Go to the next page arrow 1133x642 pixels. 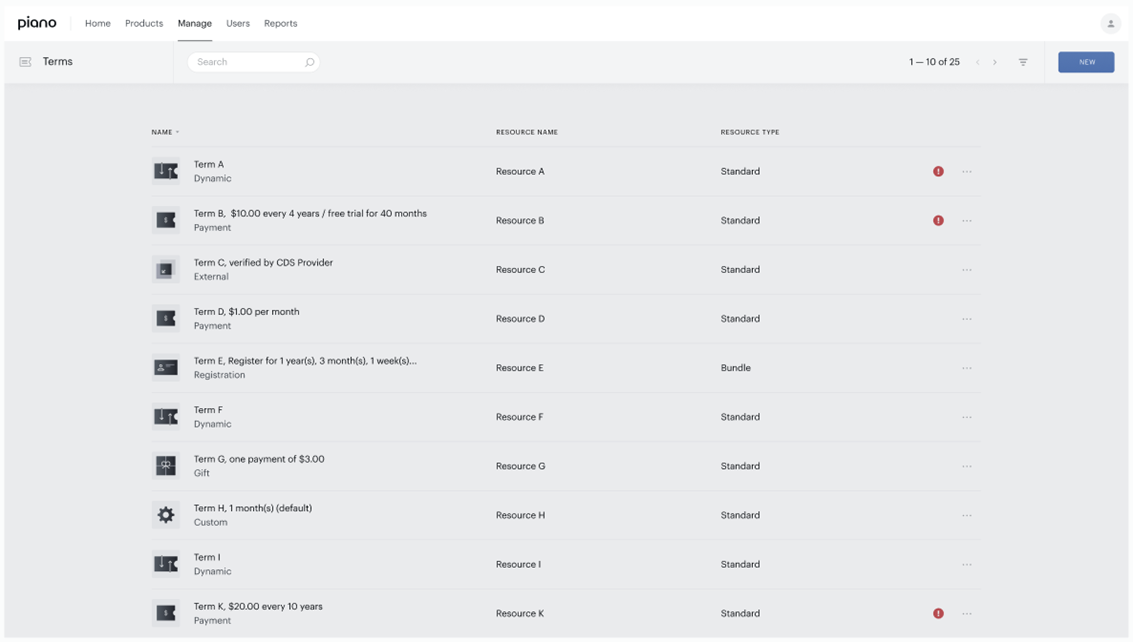pos(995,62)
